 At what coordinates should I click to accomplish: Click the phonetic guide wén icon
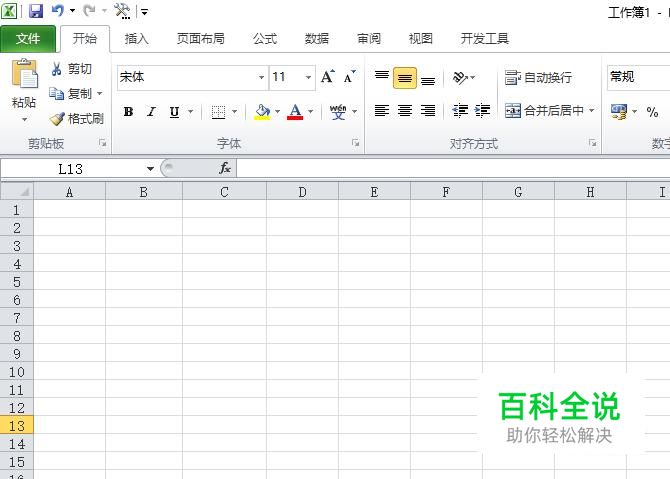(x=338, y=112)
